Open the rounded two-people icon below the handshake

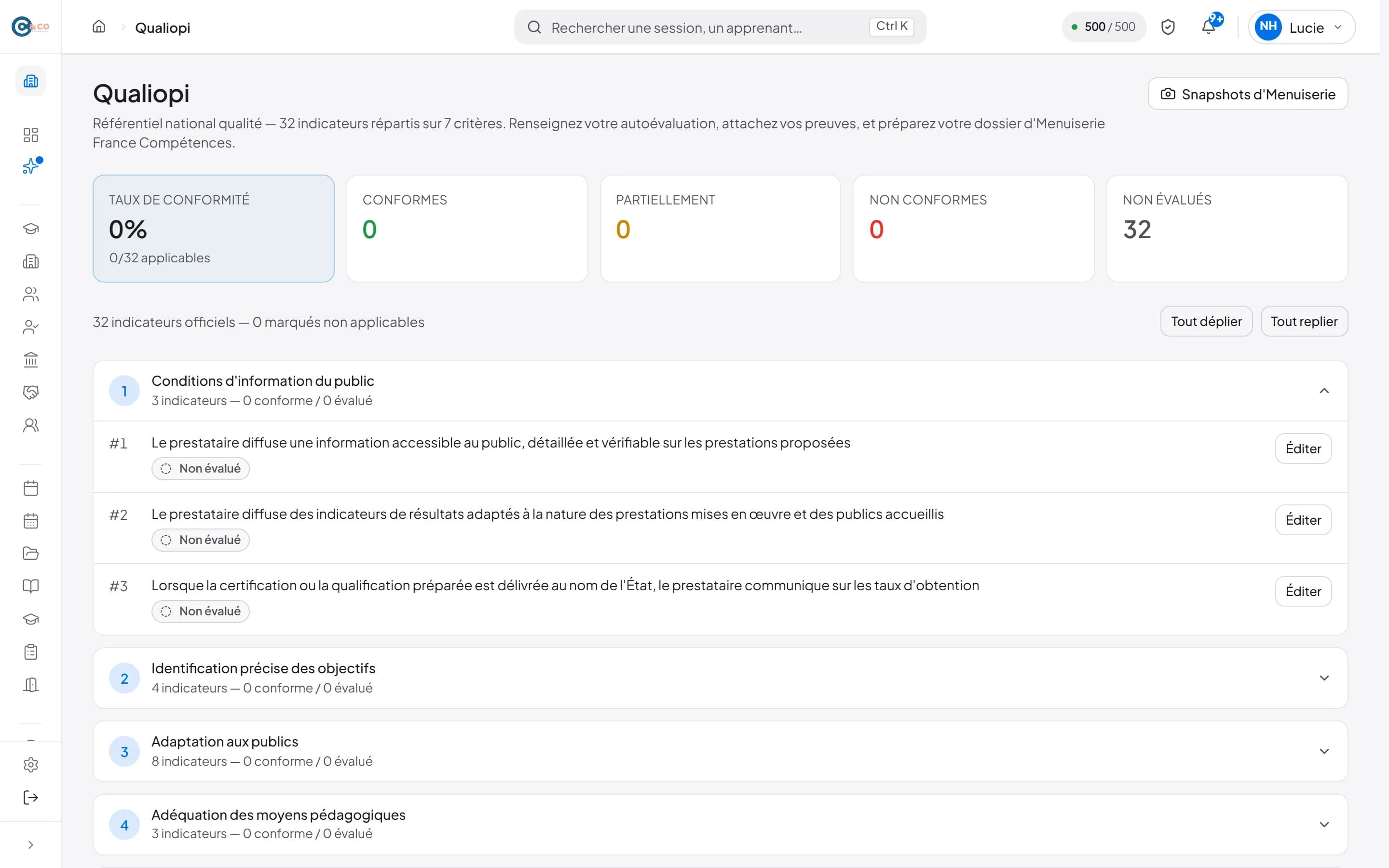[31, 425]
